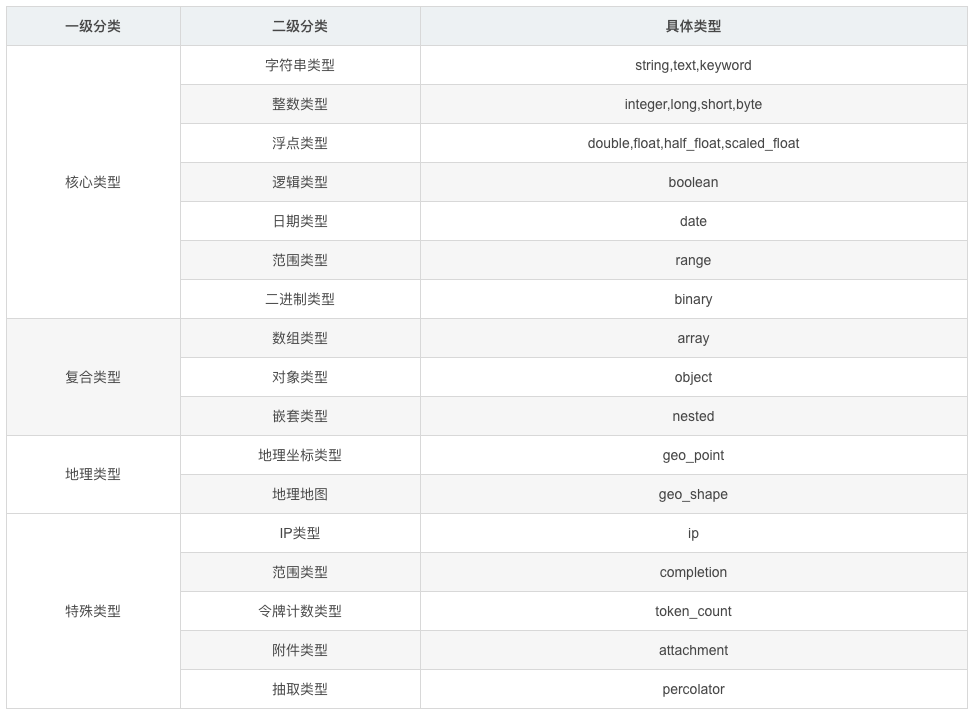Viewport: 977px width, 717px height.
Task: Select the 地理类型 category cell
Action: (93, 474)
